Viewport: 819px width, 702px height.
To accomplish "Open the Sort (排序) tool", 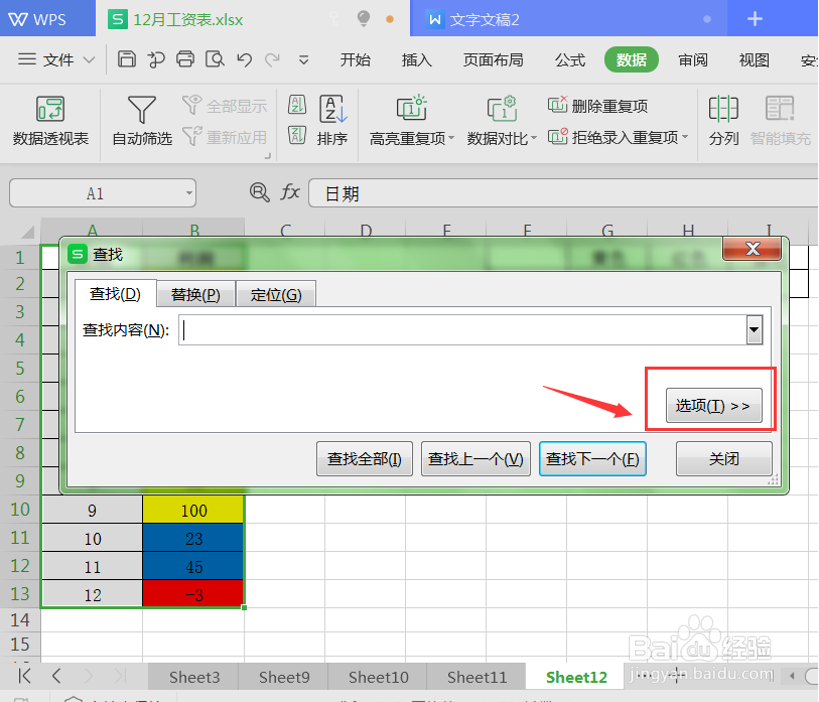I will [332, 121].
